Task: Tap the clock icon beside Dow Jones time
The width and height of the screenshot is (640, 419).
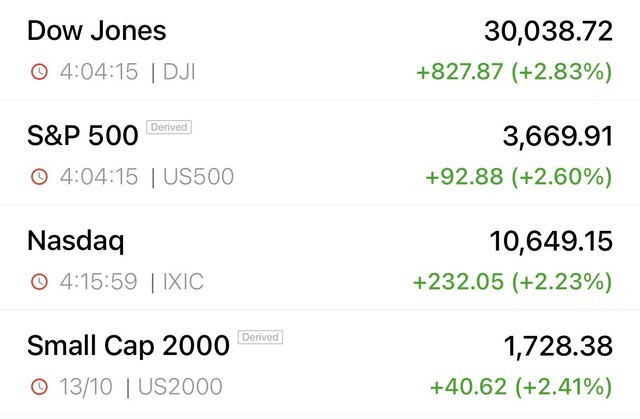Action: tap(40, 72)
